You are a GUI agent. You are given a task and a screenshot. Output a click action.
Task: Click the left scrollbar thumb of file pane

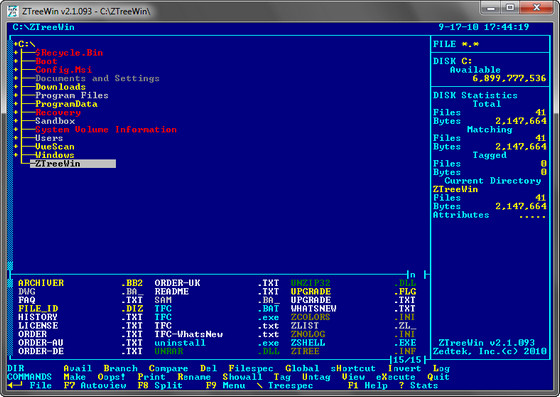click(10, 283)
